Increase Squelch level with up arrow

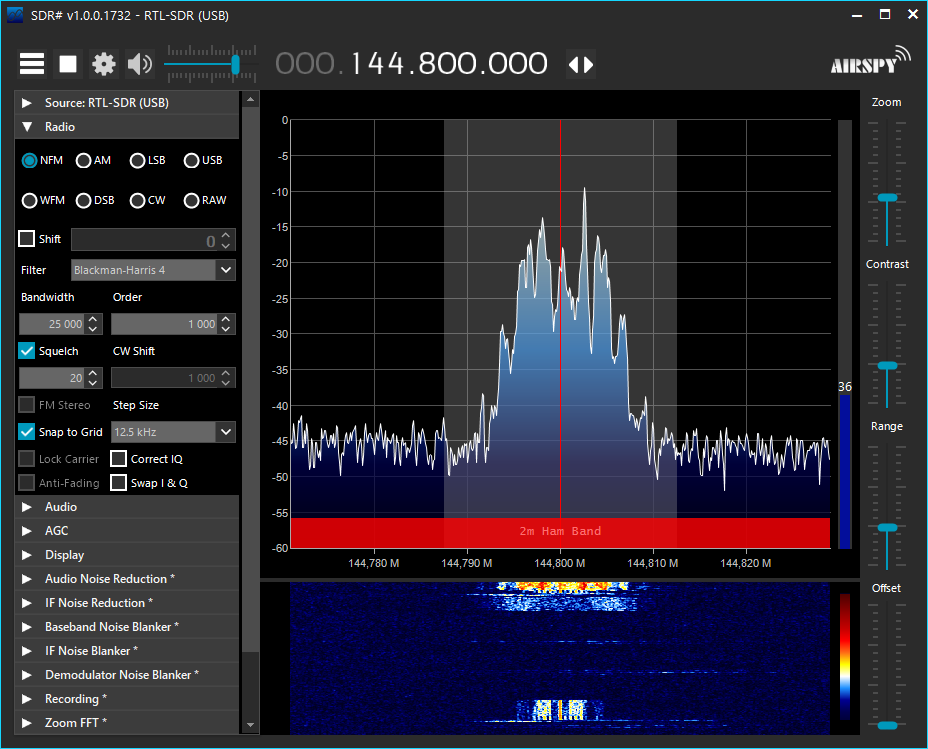point(93,373)
